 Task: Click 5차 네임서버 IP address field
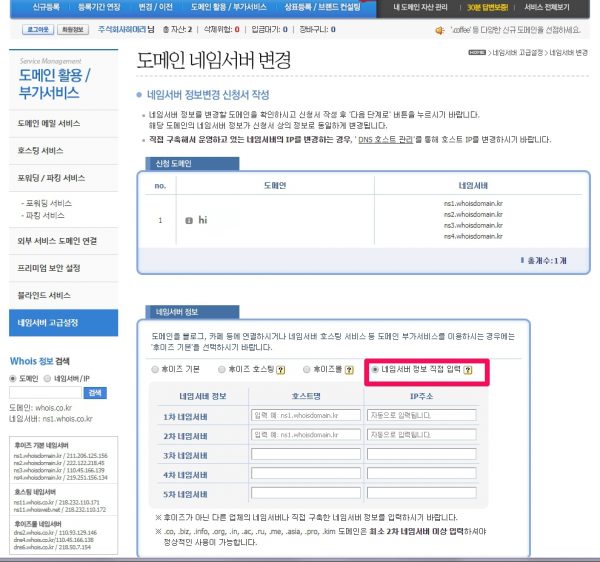tap(422, 493)
